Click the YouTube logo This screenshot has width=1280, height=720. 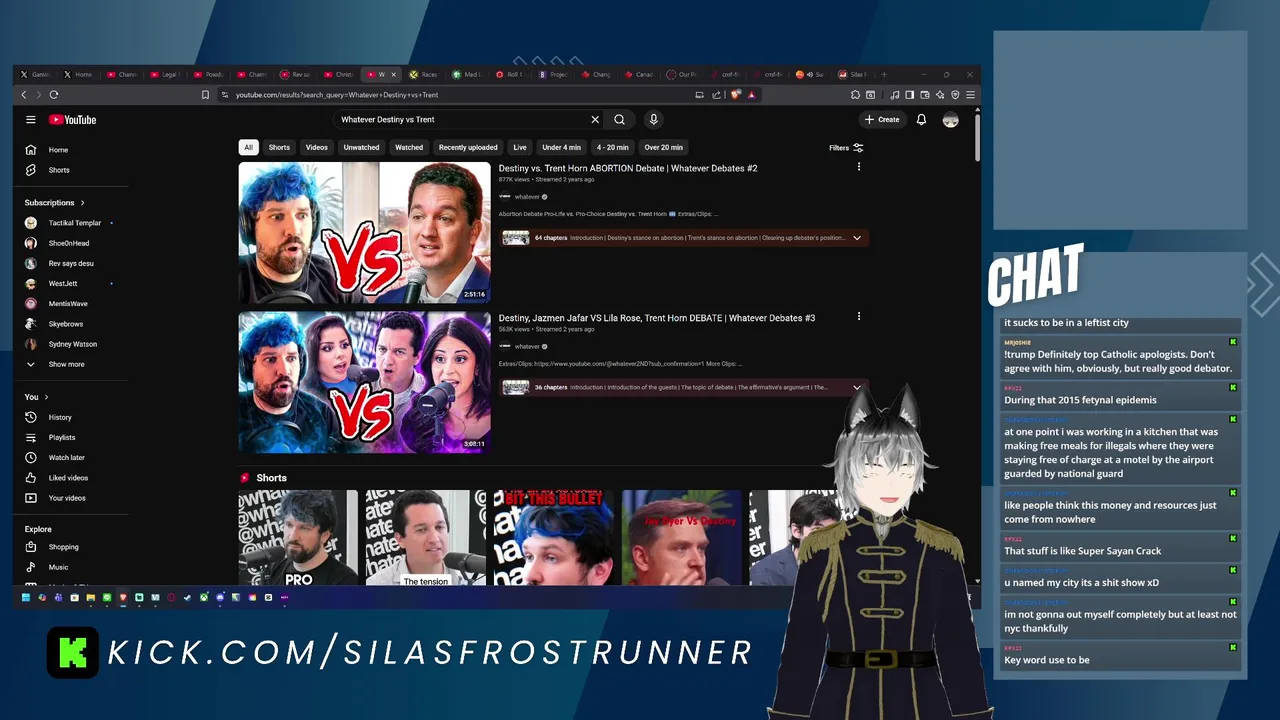click(x=73, y=120)
